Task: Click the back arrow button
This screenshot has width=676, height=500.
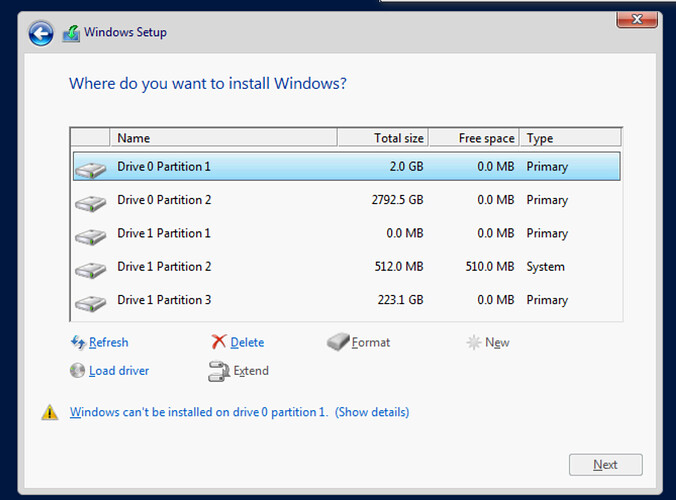Action: point(41,34)
